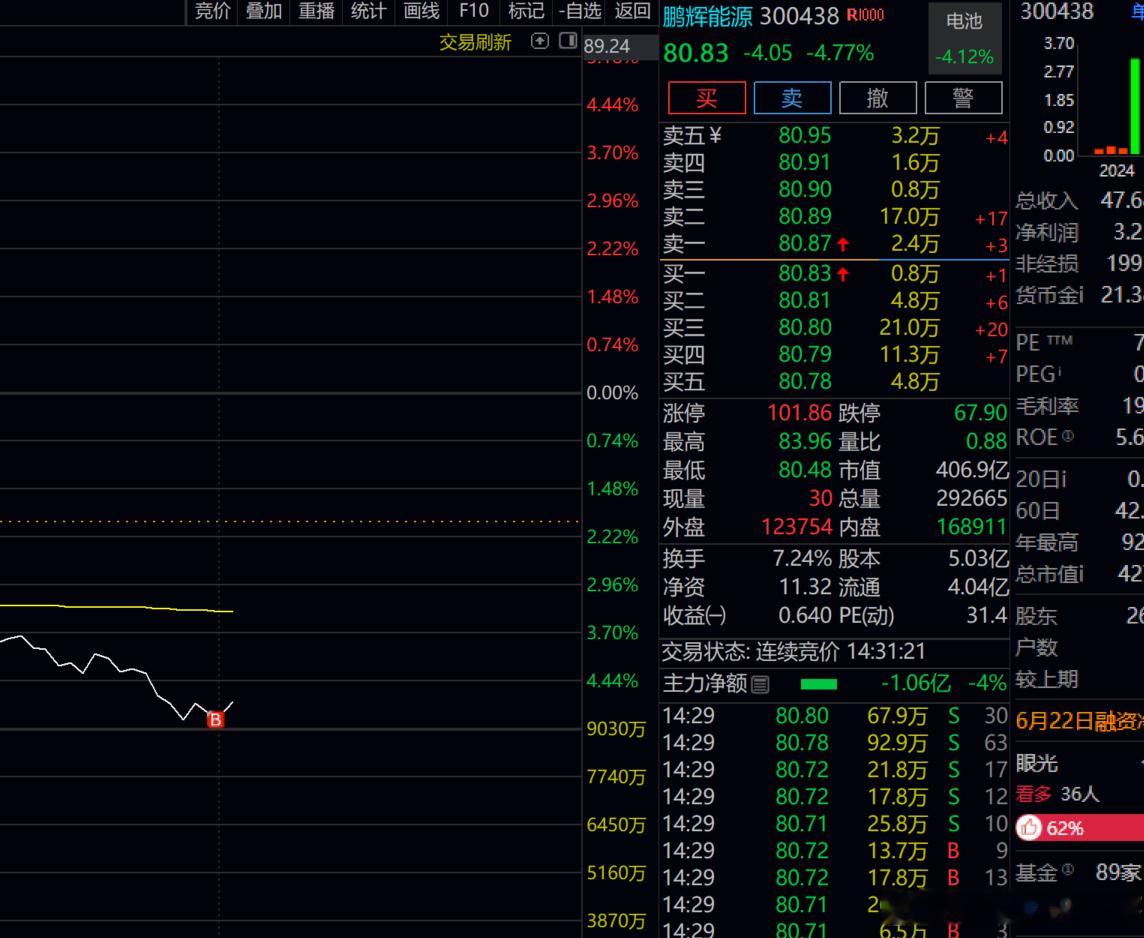
Task: Open the 主力净额 detail list icon
Action: [x=760, y=684]
